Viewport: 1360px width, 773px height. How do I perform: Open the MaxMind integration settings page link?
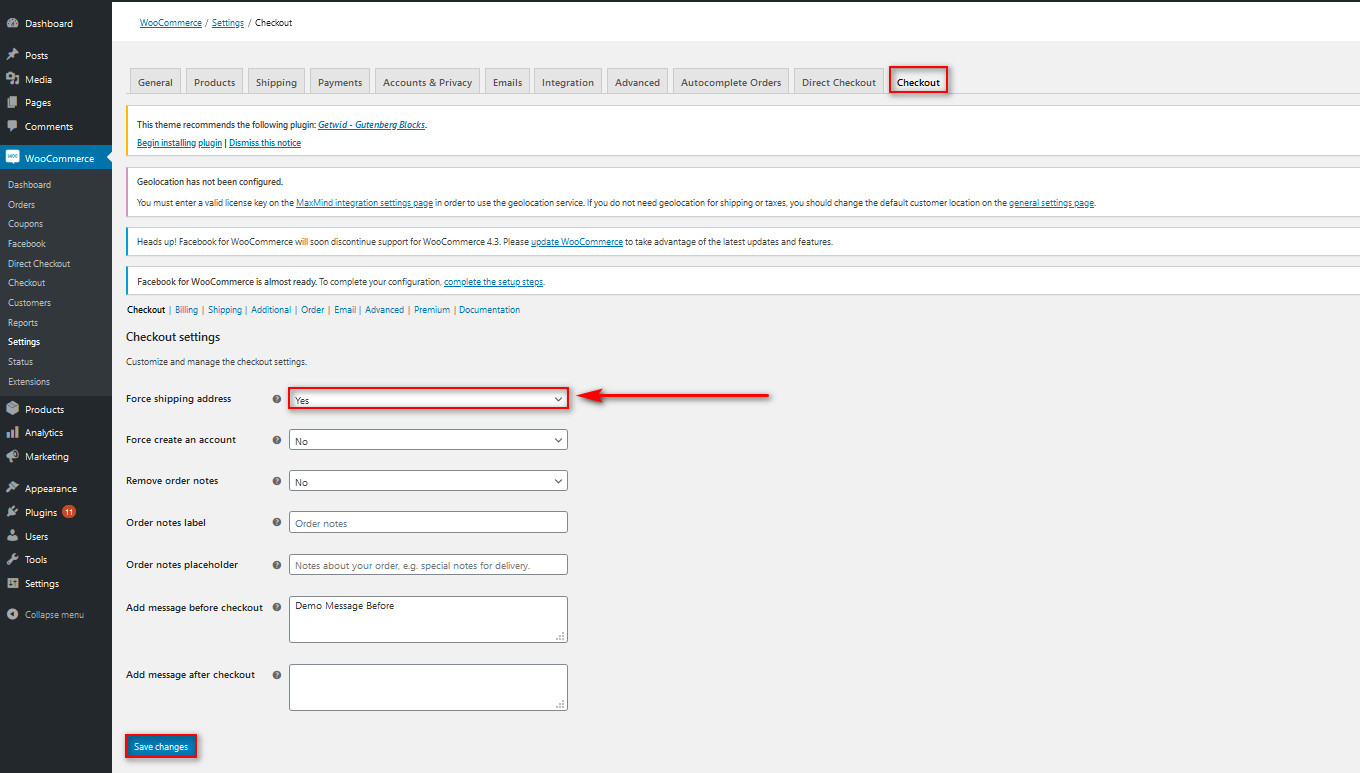pyautogui.click(x=365, y=203)
